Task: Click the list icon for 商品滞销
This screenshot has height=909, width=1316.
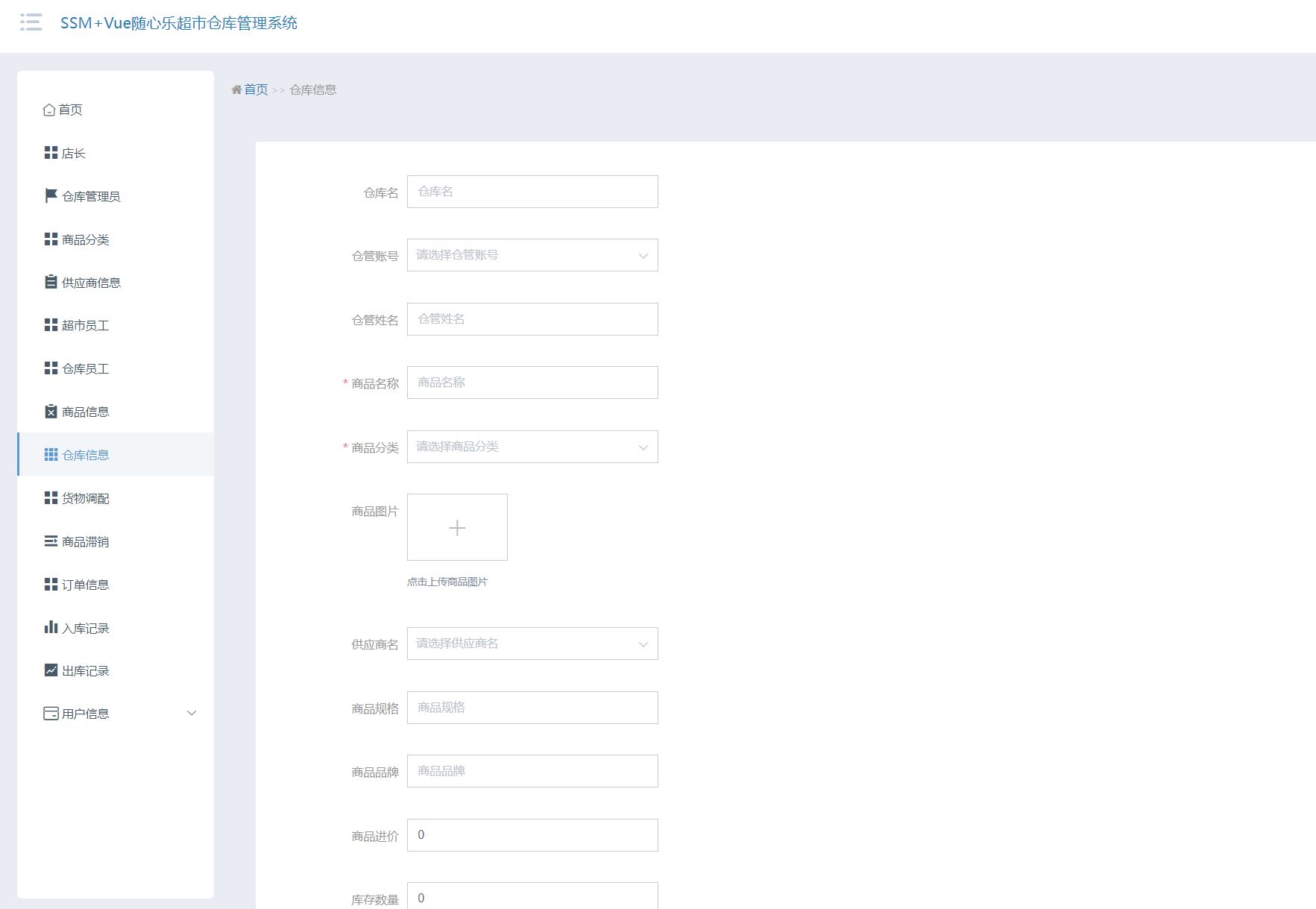Action: (51, 541)
